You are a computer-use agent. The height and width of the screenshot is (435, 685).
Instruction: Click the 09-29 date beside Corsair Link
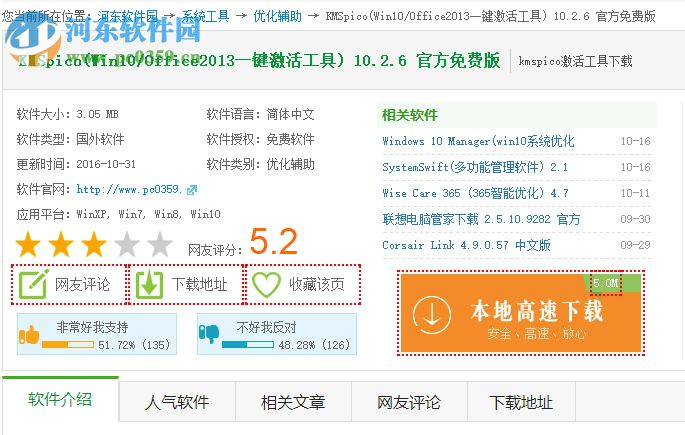pos(635,245)
